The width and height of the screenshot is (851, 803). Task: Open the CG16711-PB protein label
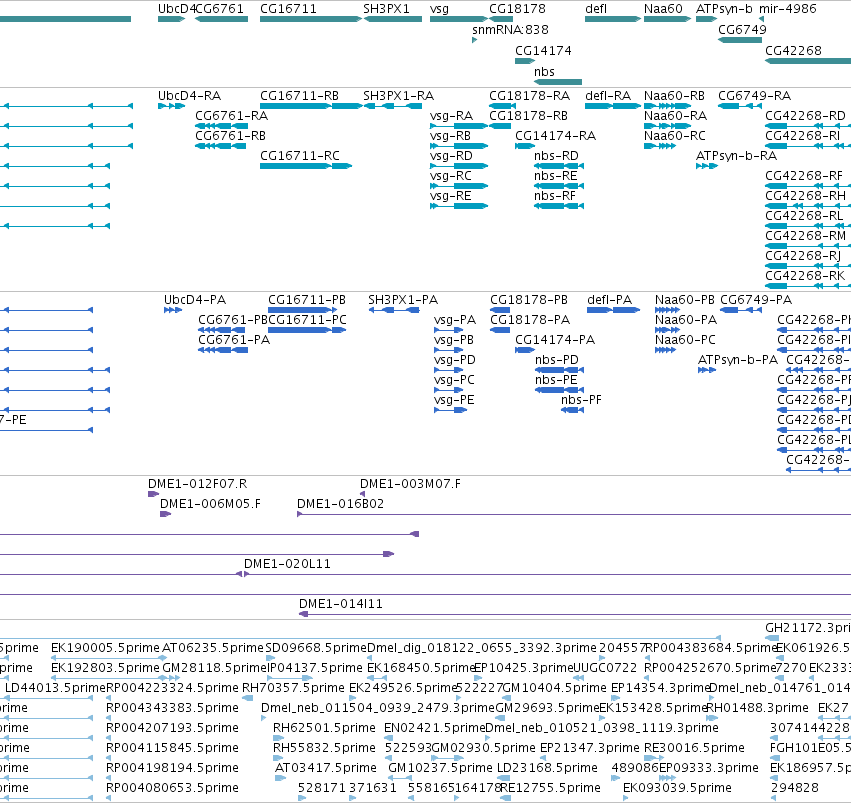307,300
